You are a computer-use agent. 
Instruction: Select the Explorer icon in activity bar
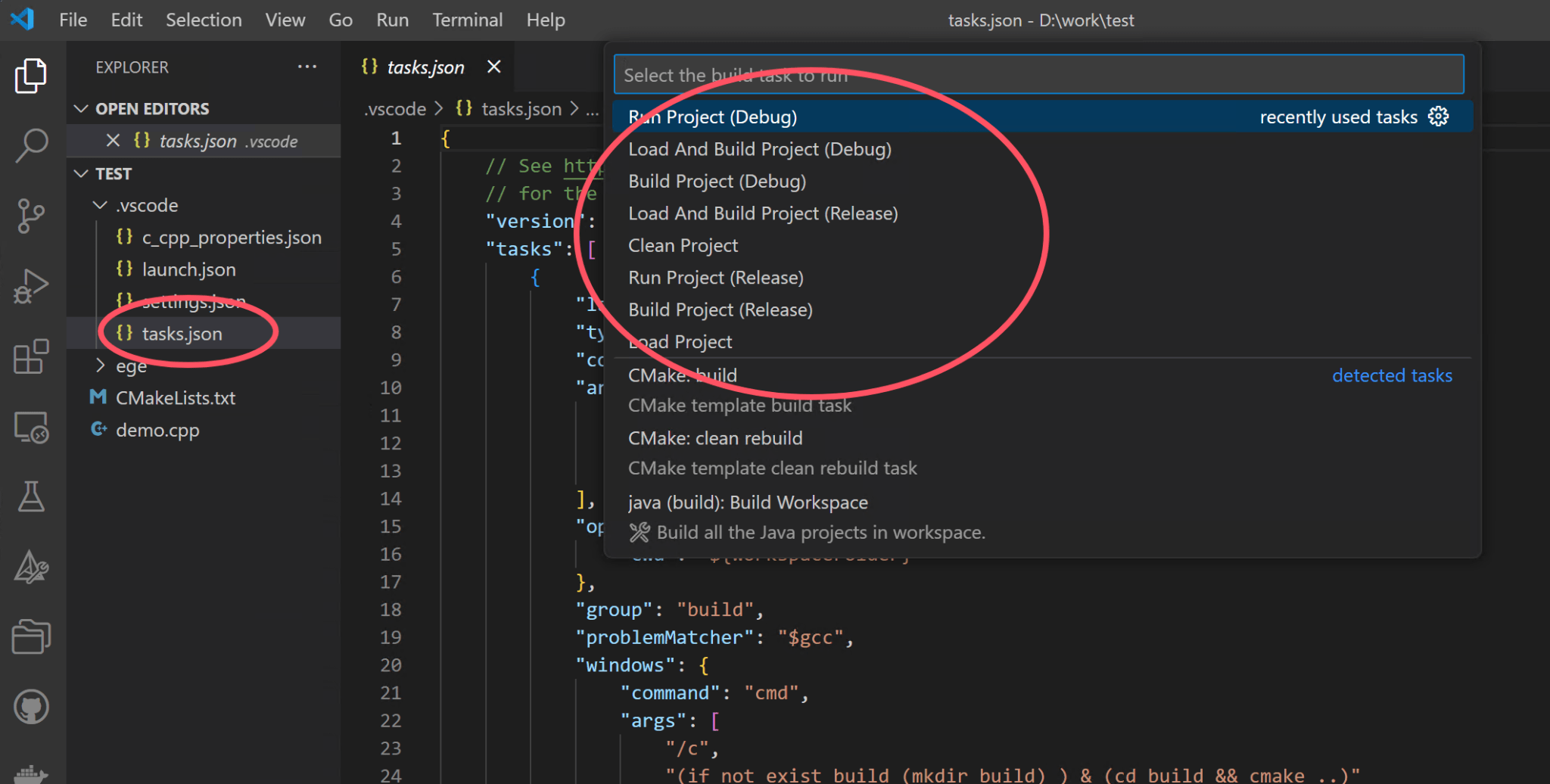[31, 76]
